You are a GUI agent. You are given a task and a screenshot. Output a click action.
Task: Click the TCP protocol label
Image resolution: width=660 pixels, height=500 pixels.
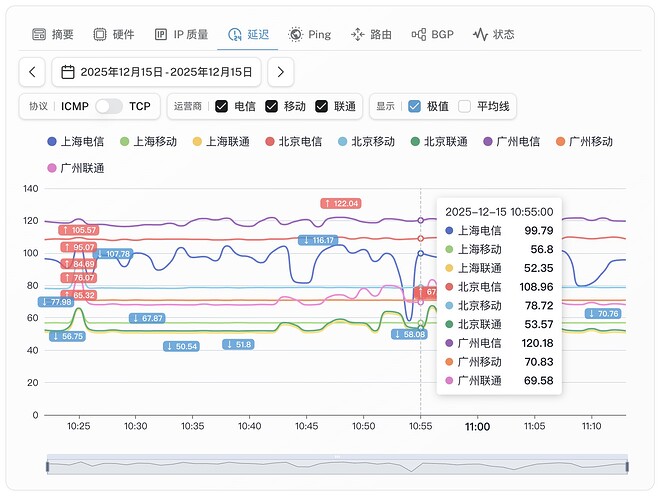(140, 106)
